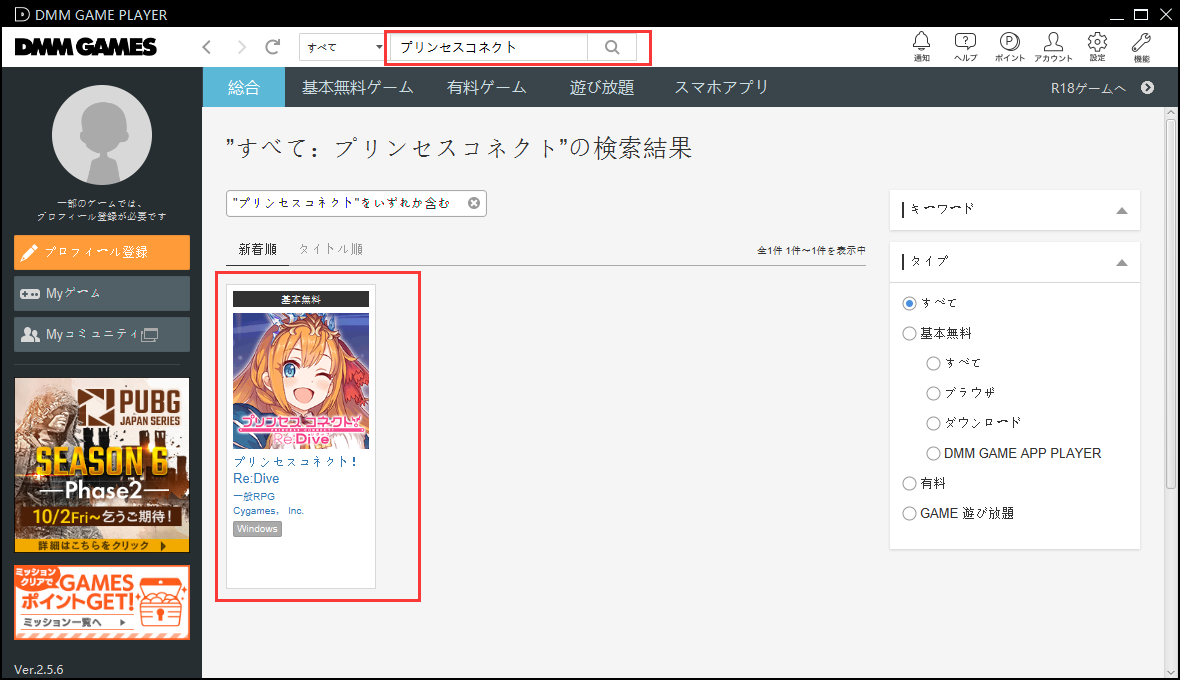Click the 全1件 result count text
Image resolution: width=1180 pixels, height=680 pixels.
(810, 250)
